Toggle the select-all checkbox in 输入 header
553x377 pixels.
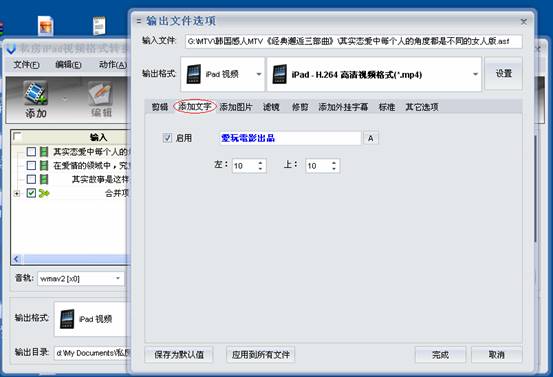point(17,136)
